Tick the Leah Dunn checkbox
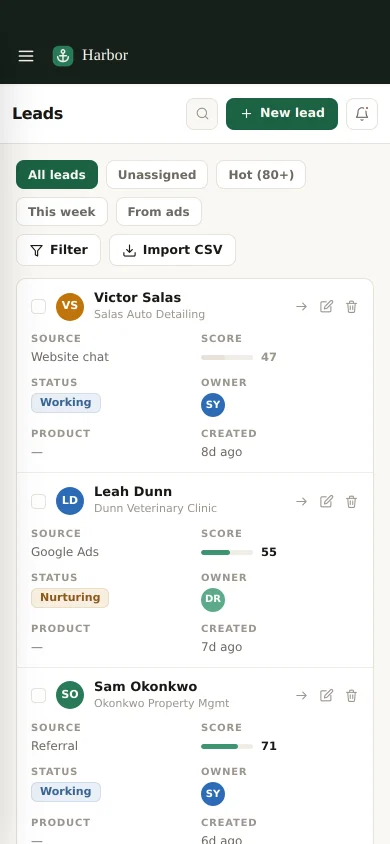The image size is (390, 844). tap(38, 502)
